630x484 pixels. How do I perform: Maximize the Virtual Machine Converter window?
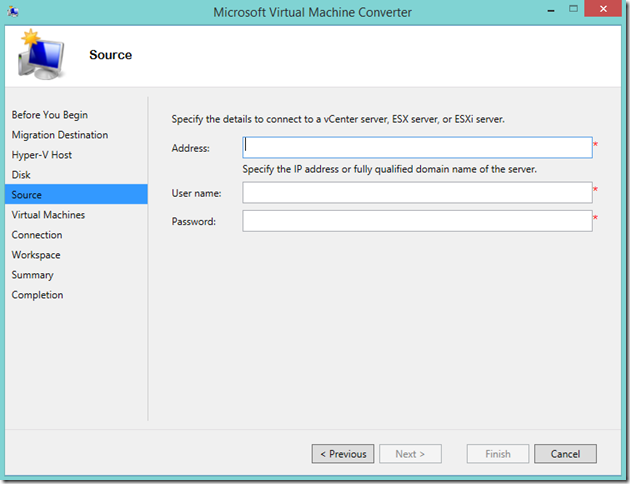point(573,9)
